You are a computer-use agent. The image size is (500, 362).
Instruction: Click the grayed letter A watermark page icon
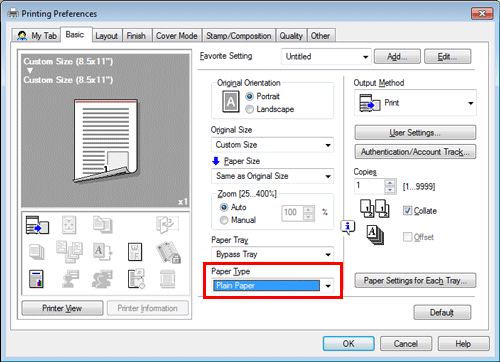[x=102, y=252]
